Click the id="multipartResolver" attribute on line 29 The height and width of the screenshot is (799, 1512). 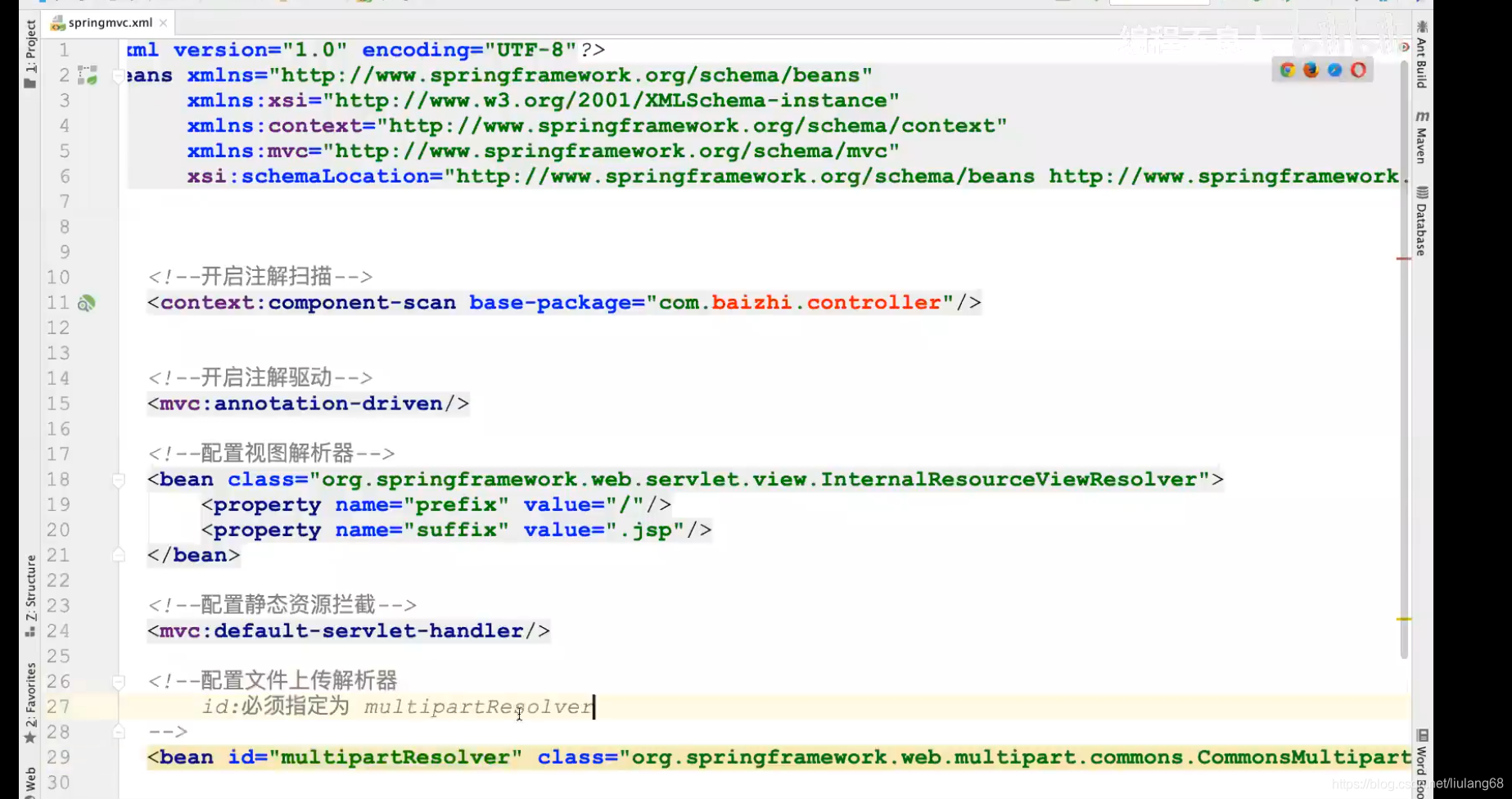(375, 757)
